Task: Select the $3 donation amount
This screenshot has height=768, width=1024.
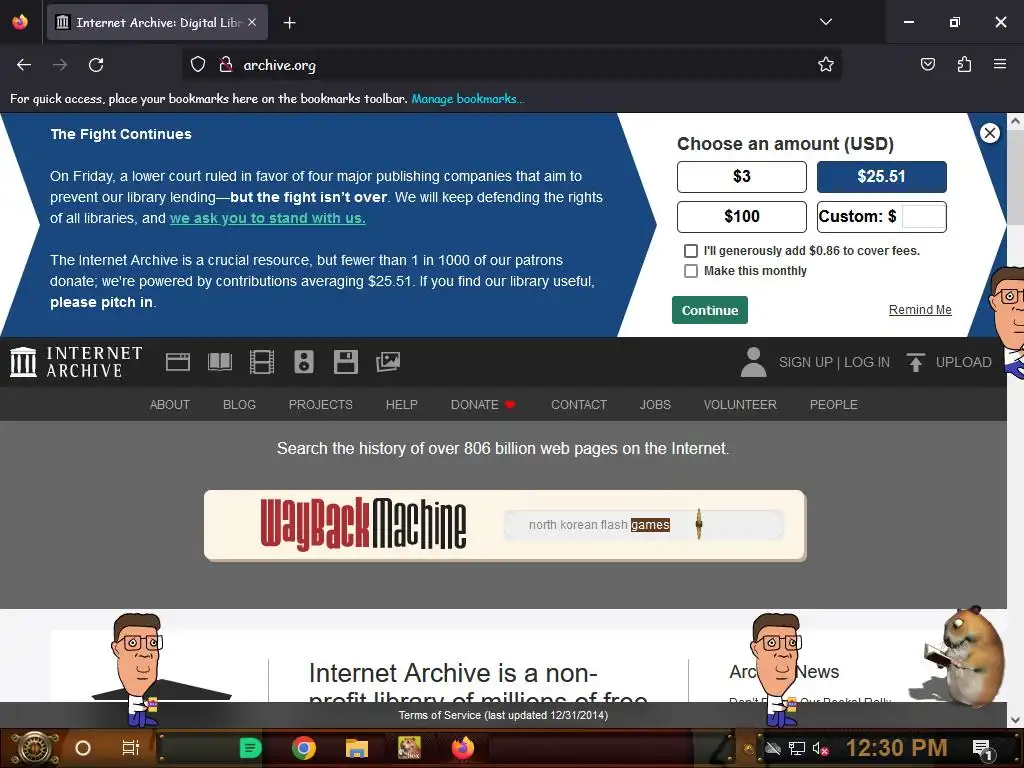Action: coord(741,177)
